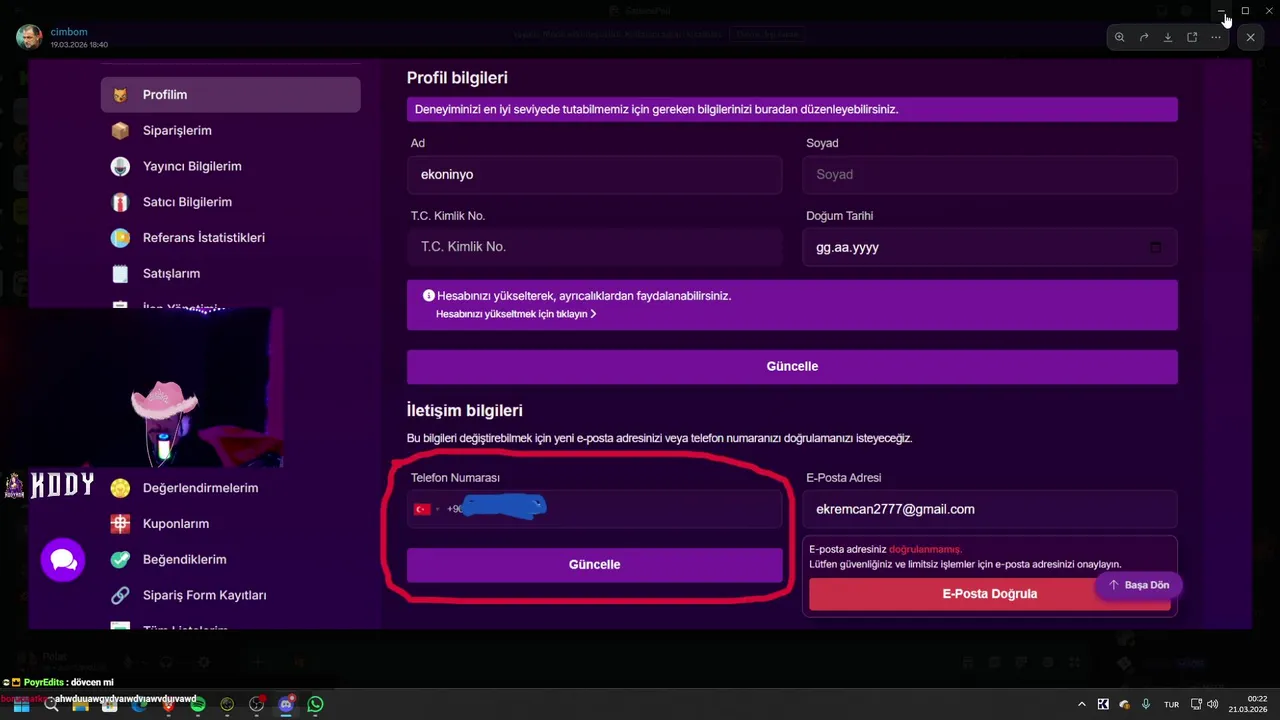Click the Telefon Numarası input field
Image resolution: width=1280 pixels, height=720 pixels.
click(x=594, y=509)
